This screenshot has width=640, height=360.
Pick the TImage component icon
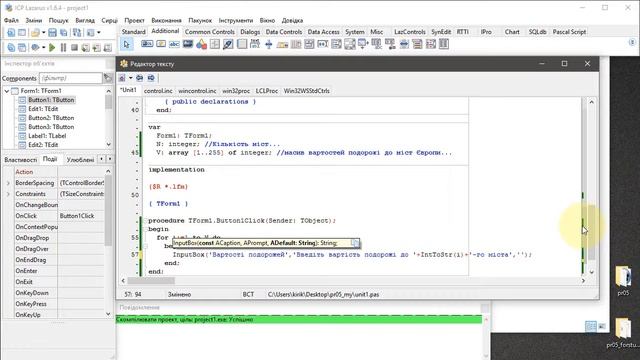pyautogui.click(x=188, y=44)
